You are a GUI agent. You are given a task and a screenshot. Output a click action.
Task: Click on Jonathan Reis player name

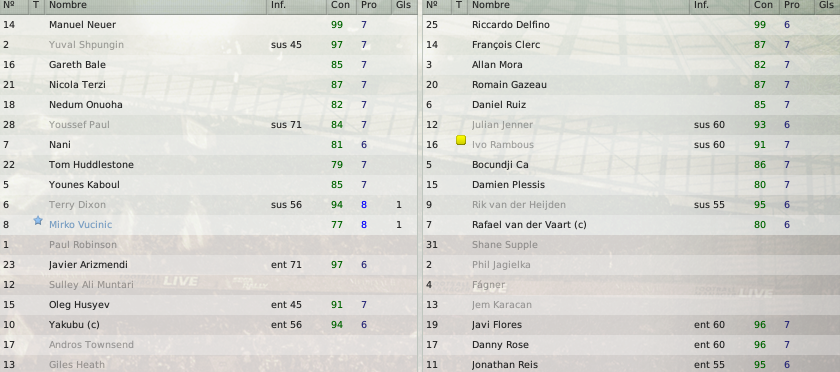tap(505, 365)
